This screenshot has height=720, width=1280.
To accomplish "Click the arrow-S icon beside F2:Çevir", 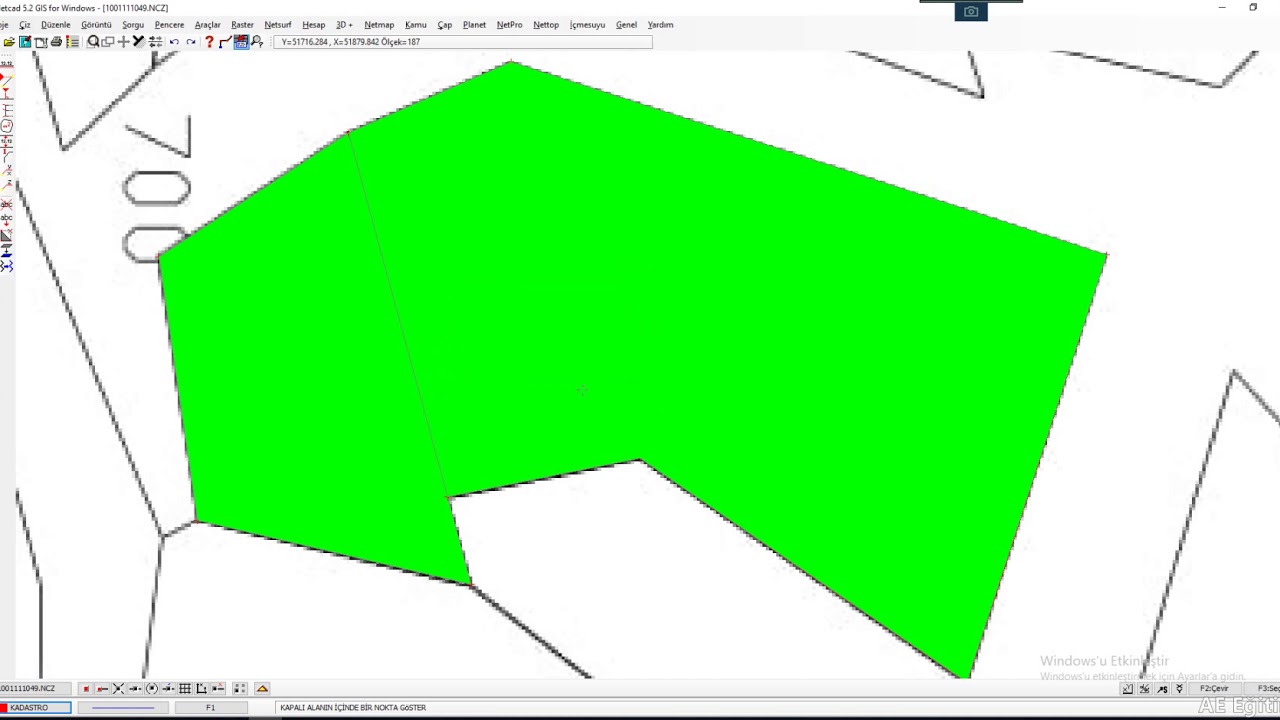I will point(1162,689).
